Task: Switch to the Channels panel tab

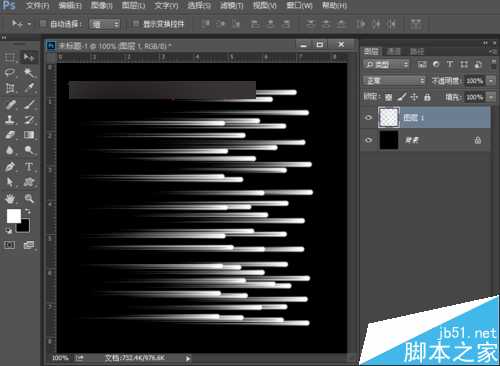Action: click(x=394, y=51)
